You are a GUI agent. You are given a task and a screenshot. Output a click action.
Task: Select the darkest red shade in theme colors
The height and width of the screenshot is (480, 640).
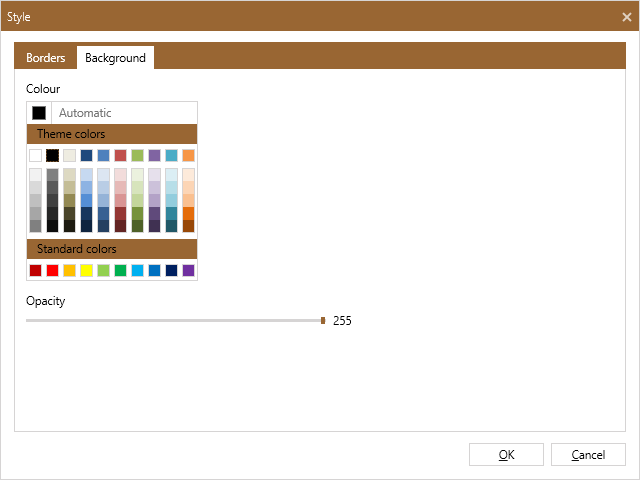[120, 226]
